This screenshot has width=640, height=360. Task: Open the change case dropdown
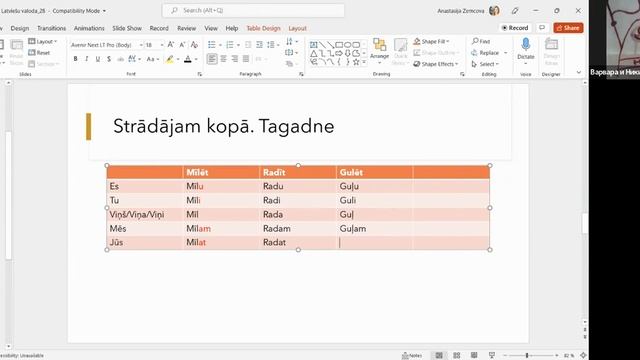[153, 59]
